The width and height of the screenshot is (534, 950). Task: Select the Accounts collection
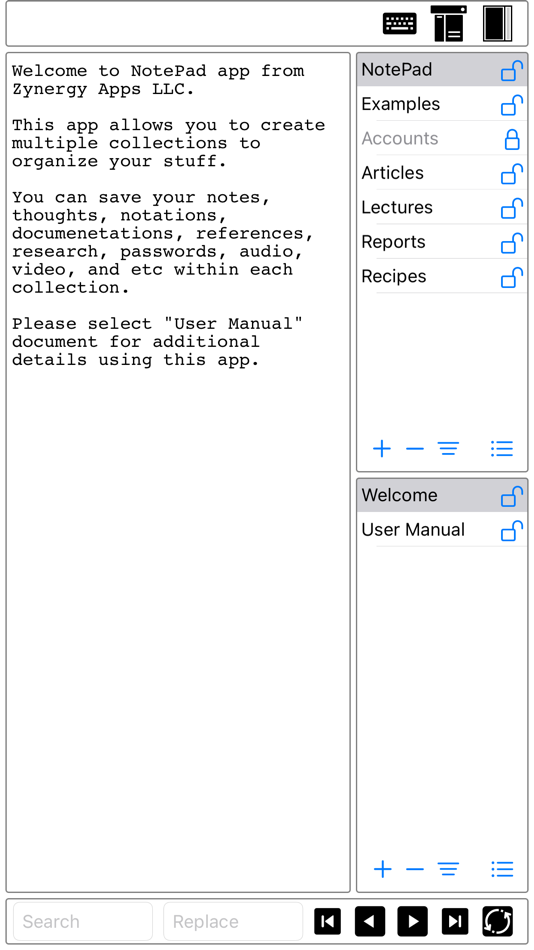(x=442, y=139)
